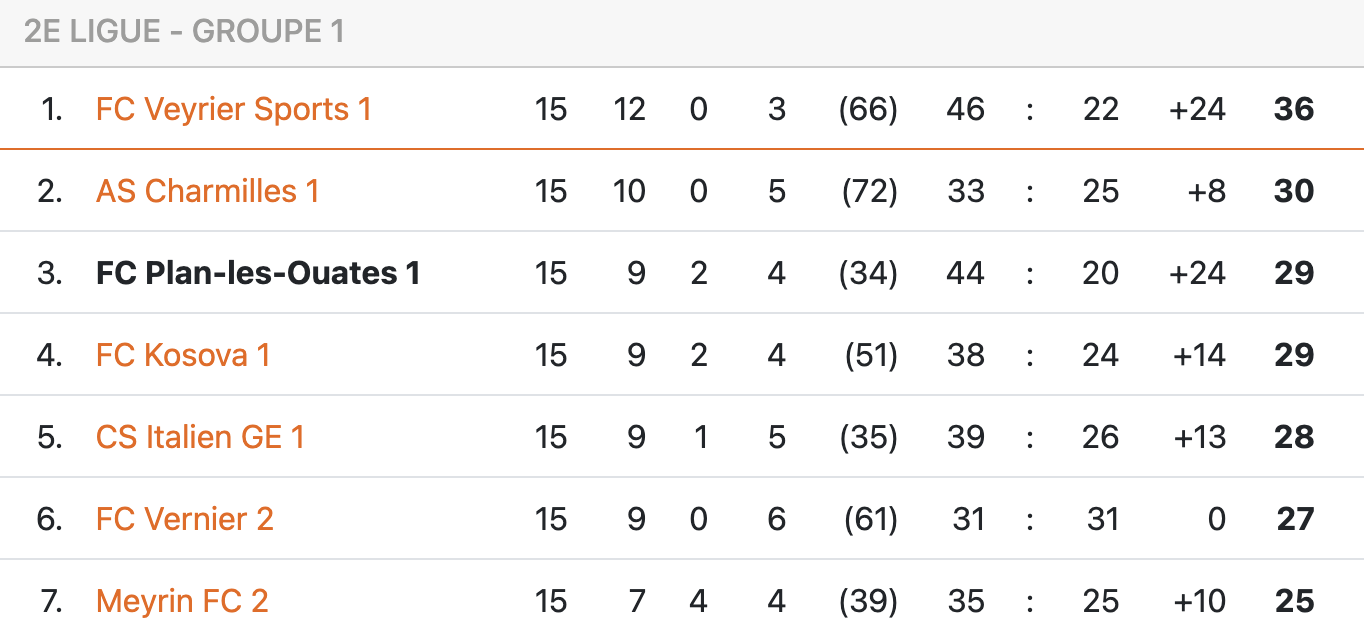Select the (66) value in Veyrier Sports row
Image resolution: width=1364 pixels, height=632 pixels.
868,109
